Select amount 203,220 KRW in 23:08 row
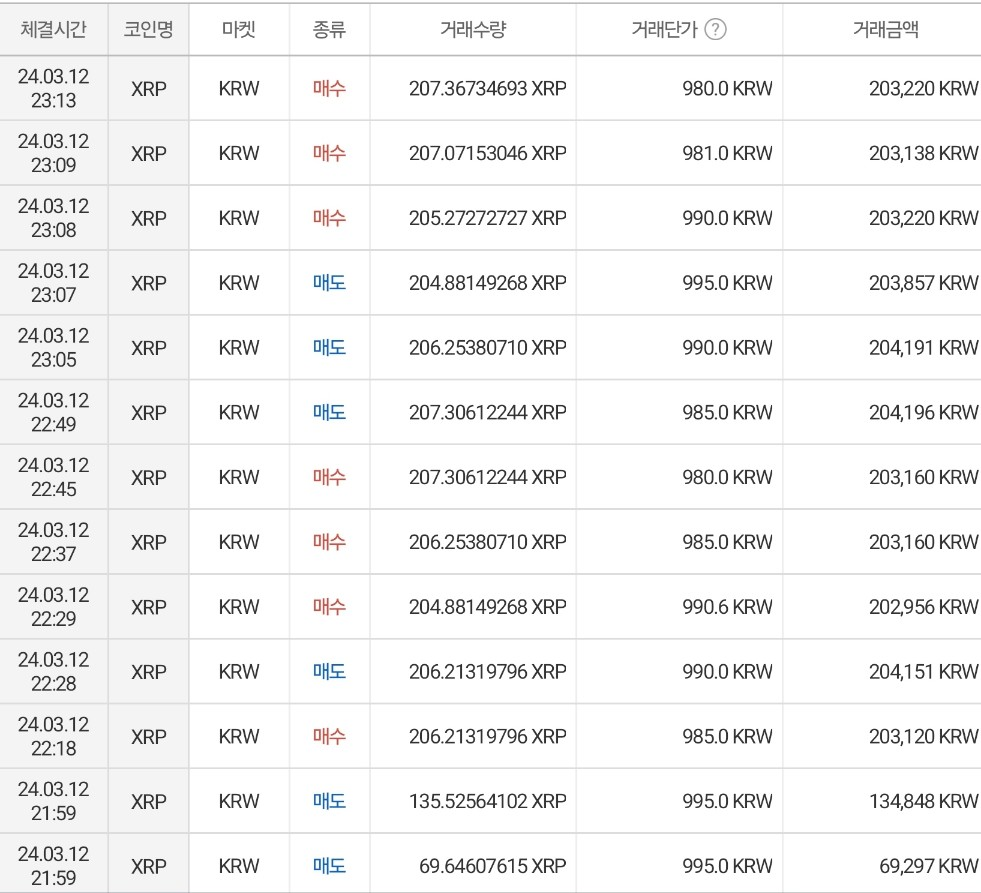This screenshot has width=981, height=893. [923, 218]
